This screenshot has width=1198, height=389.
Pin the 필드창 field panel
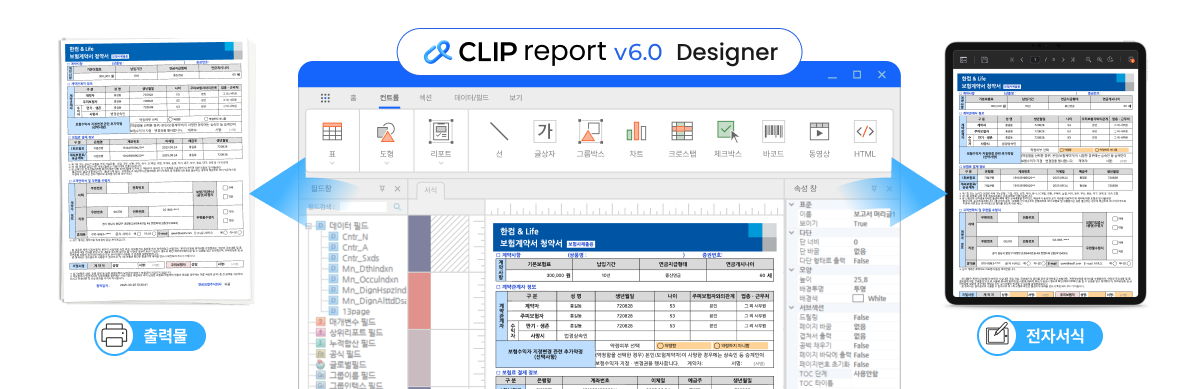point(382,188)
